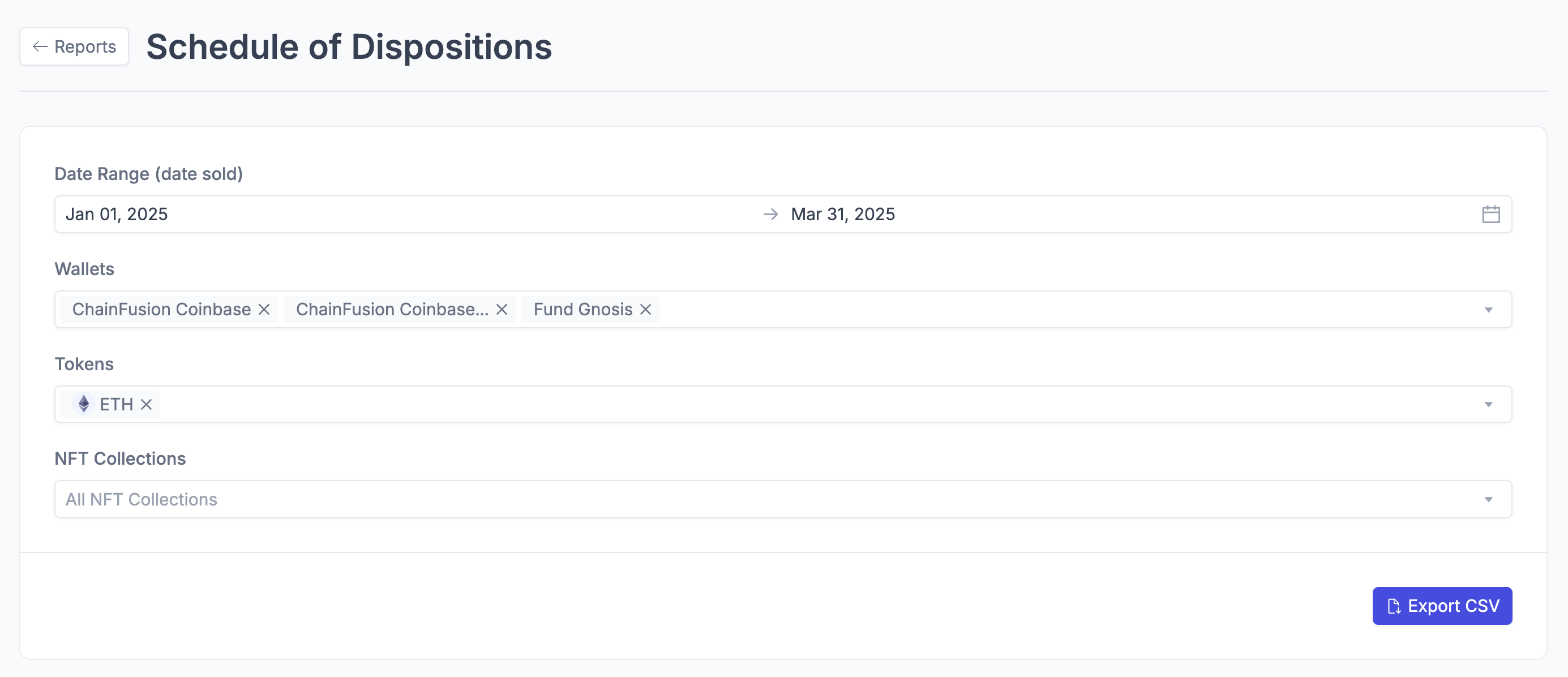The width and height of the screenshot is (1568, 677).
Task: Export the report as CSV
Action: 1441,606
